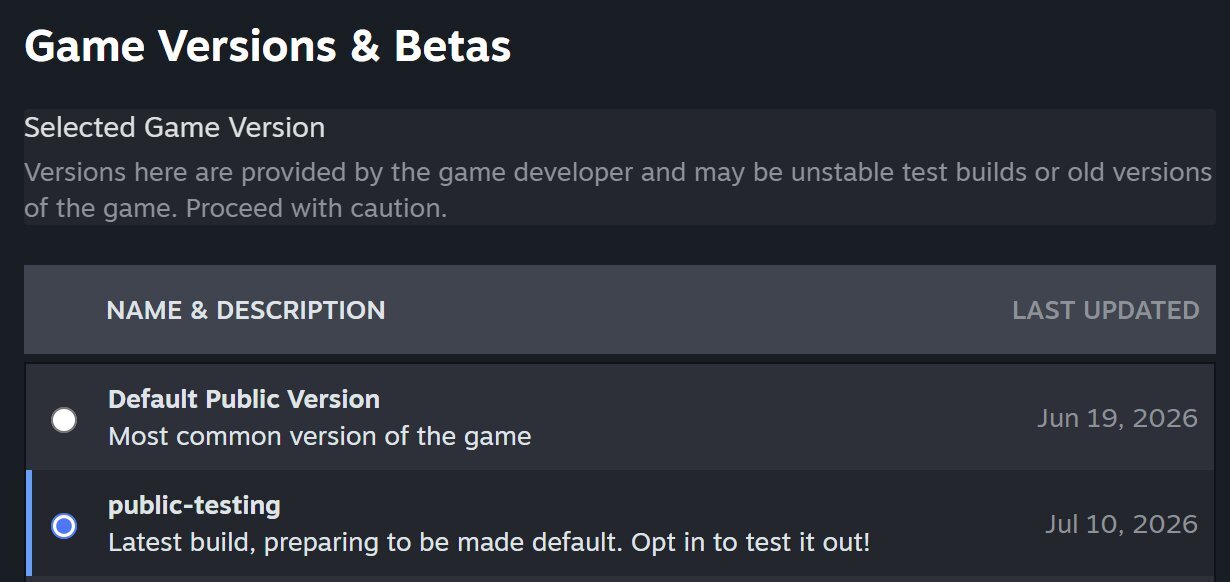Click the Jul 10, 2026 date

(x=1121, y=524)
